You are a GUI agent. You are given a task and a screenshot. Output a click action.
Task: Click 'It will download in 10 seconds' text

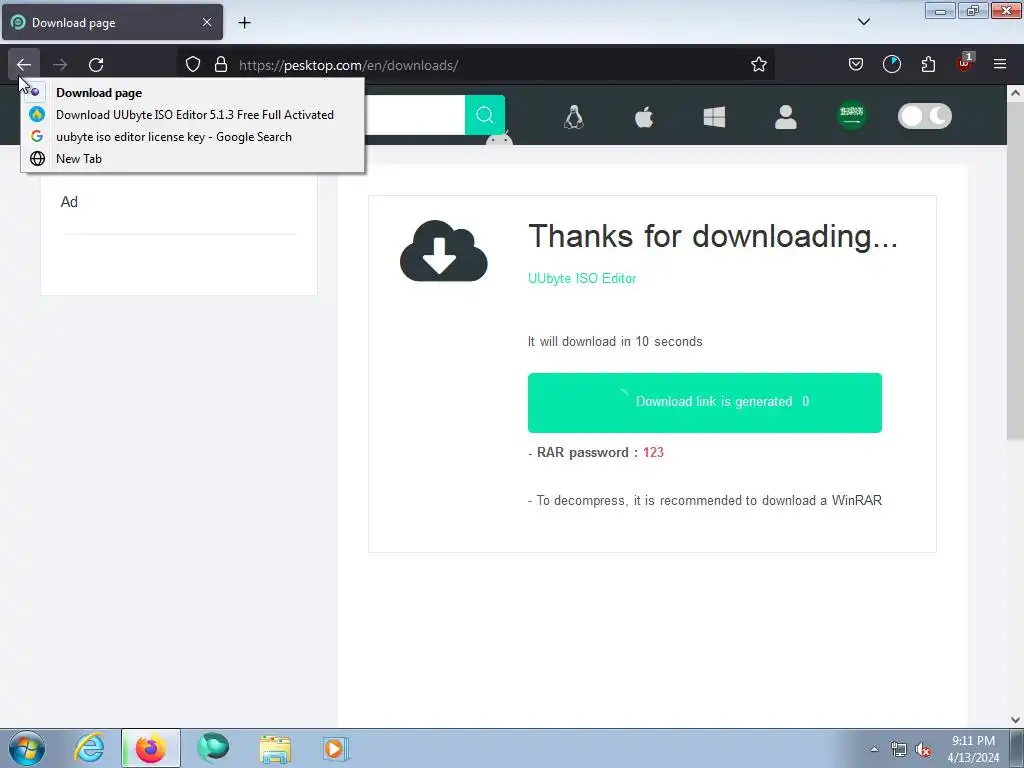[x=615, y=341]
